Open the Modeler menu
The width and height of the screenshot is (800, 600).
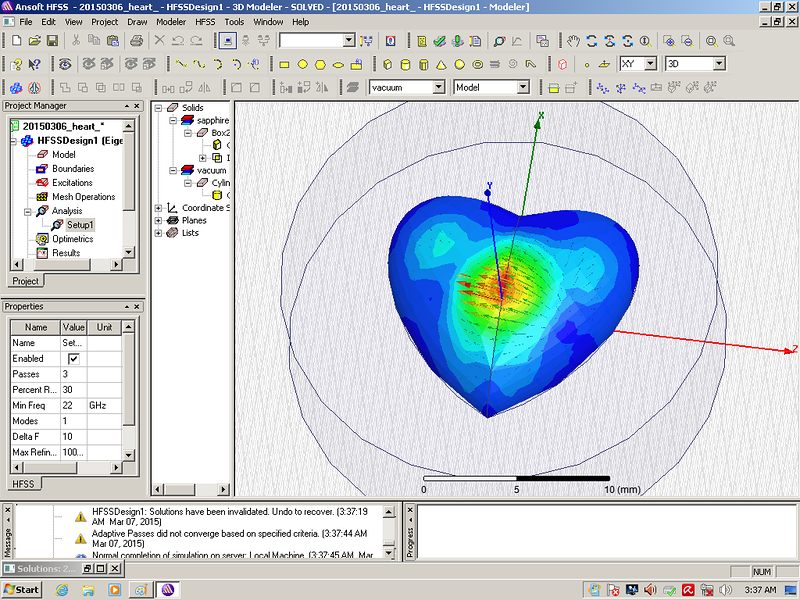[171, 21]
